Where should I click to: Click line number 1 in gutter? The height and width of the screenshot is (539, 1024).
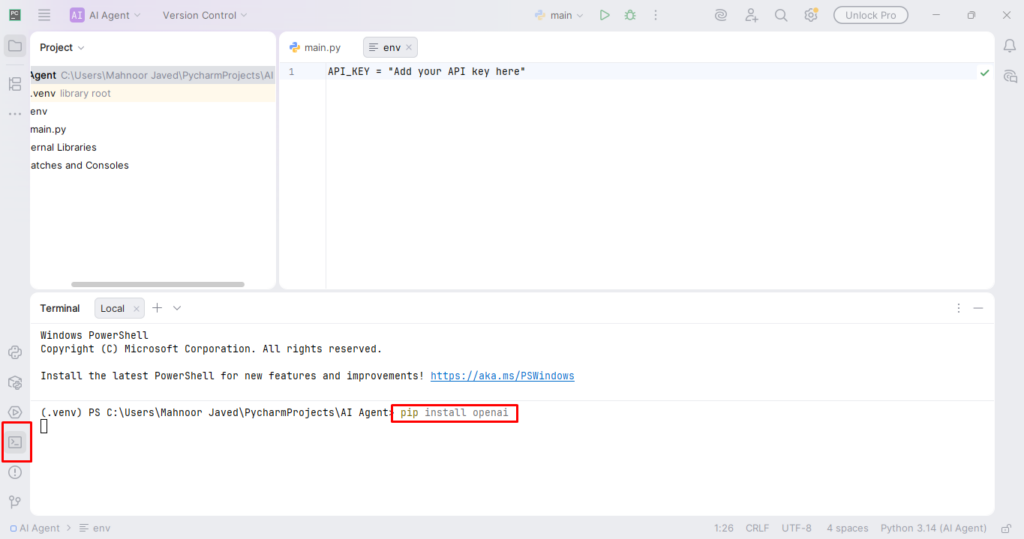292,72
